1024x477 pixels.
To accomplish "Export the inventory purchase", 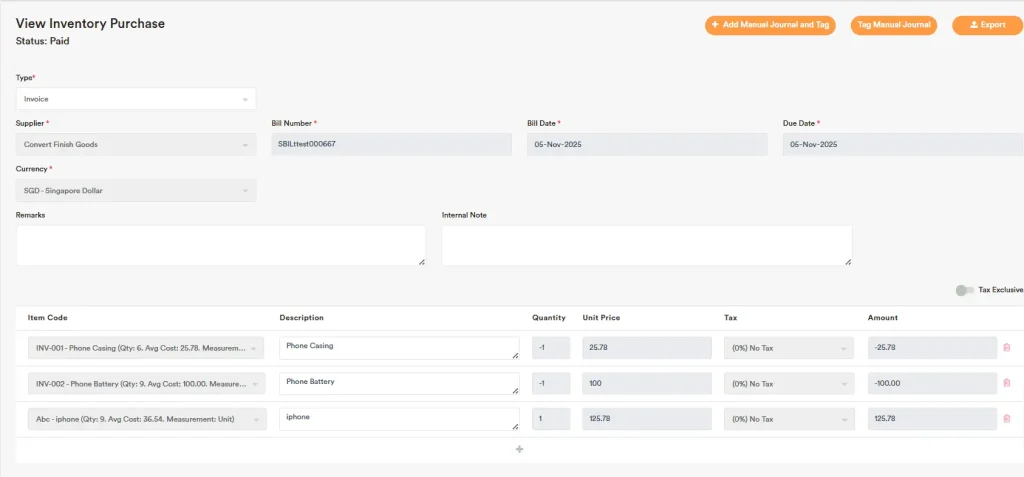I will click(987, 25).
